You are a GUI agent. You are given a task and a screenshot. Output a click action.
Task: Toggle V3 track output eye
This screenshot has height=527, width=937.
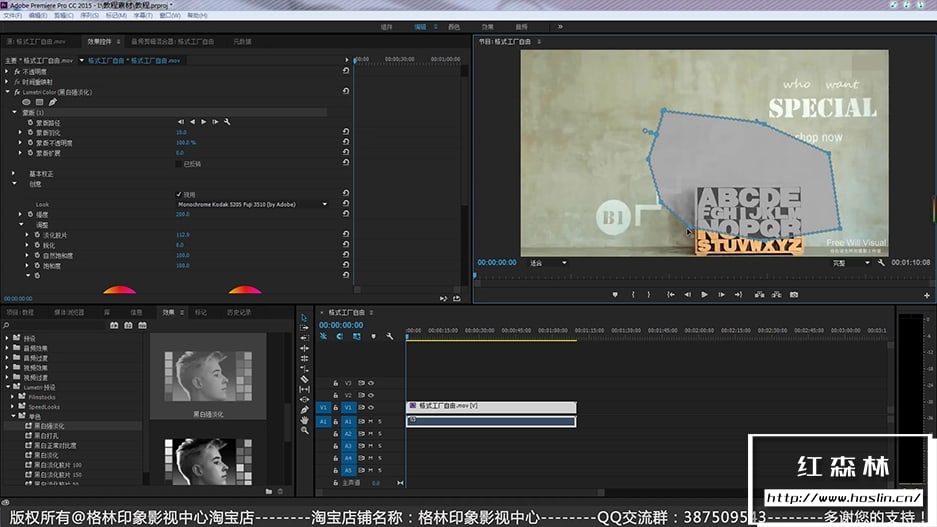370,383
